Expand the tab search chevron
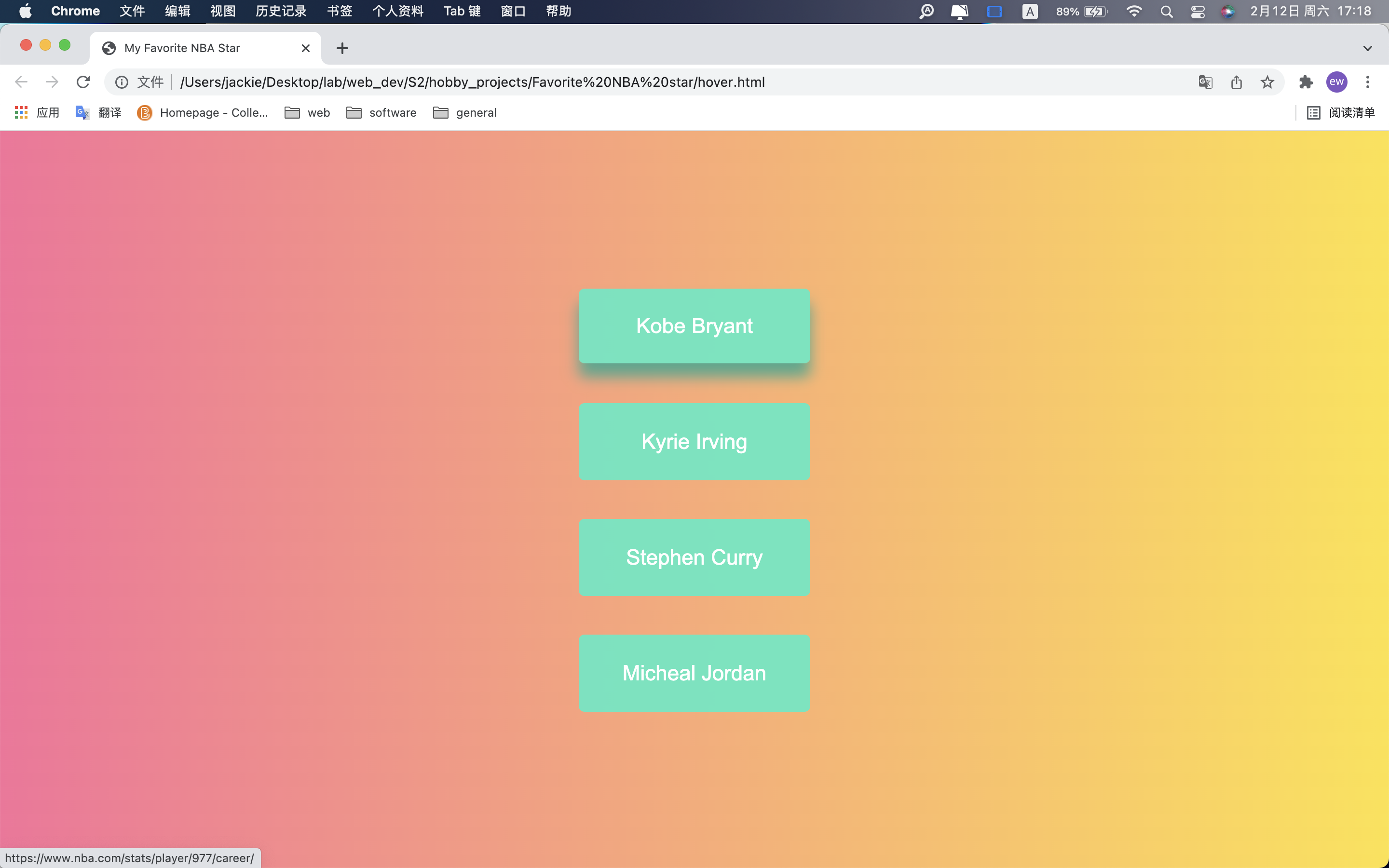The image size is (1389, 868). coord(1368,48)
